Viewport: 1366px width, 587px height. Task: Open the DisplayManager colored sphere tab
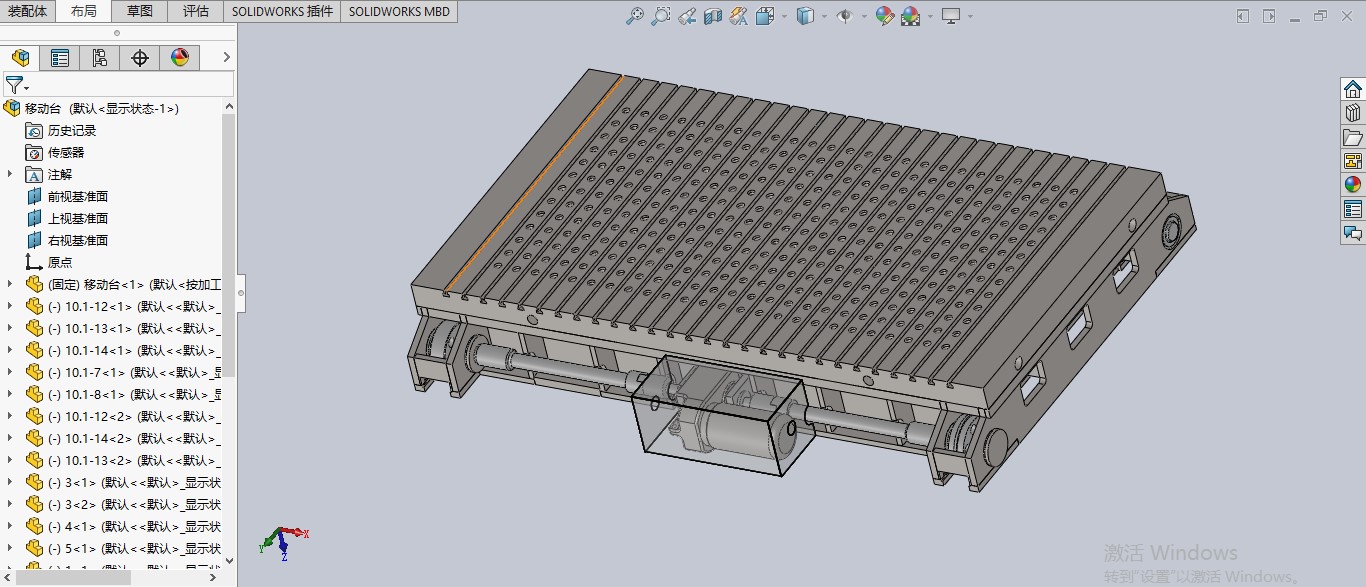[180, 57]
